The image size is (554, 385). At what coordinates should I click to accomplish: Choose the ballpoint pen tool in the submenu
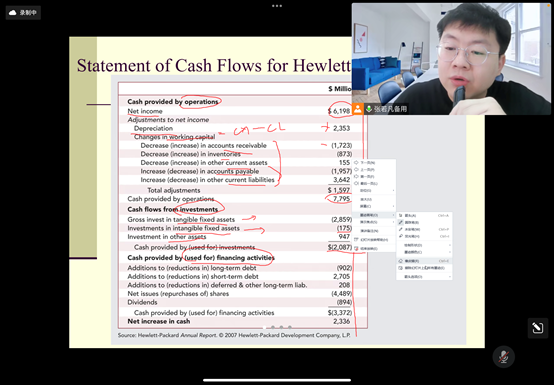(424, 223)
